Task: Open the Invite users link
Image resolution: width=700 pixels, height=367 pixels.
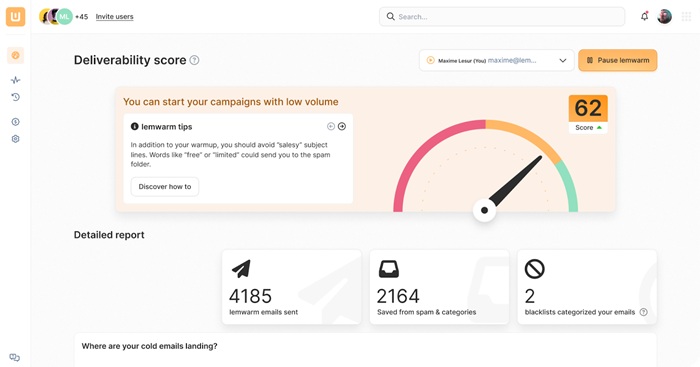Action: coord(114,17)
